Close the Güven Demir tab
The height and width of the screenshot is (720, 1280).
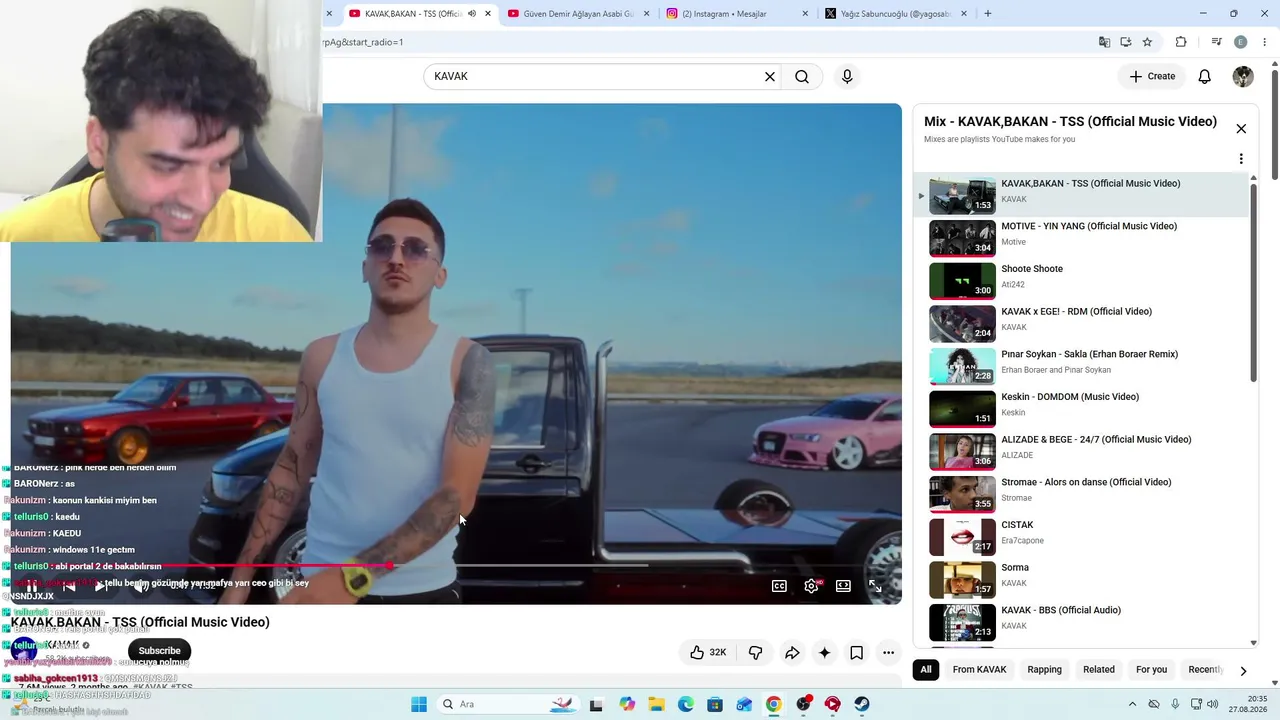[647, 14]
